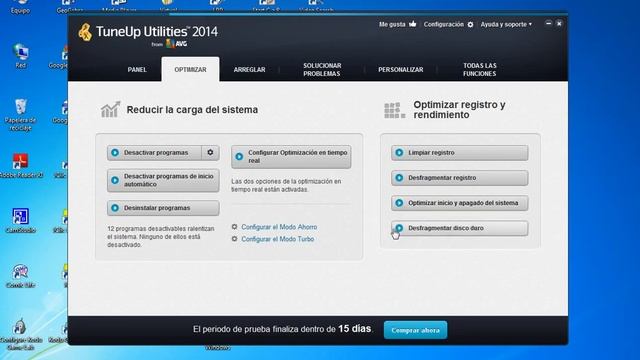Minimize the TuneUp Utilities window
Screen dimensions: 640x360
coord(549,24)
